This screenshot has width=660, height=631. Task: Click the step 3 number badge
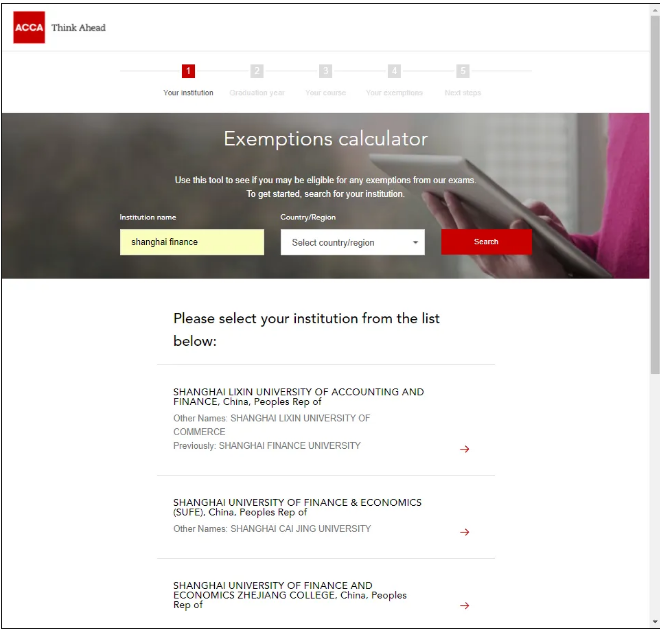(325, 71)
